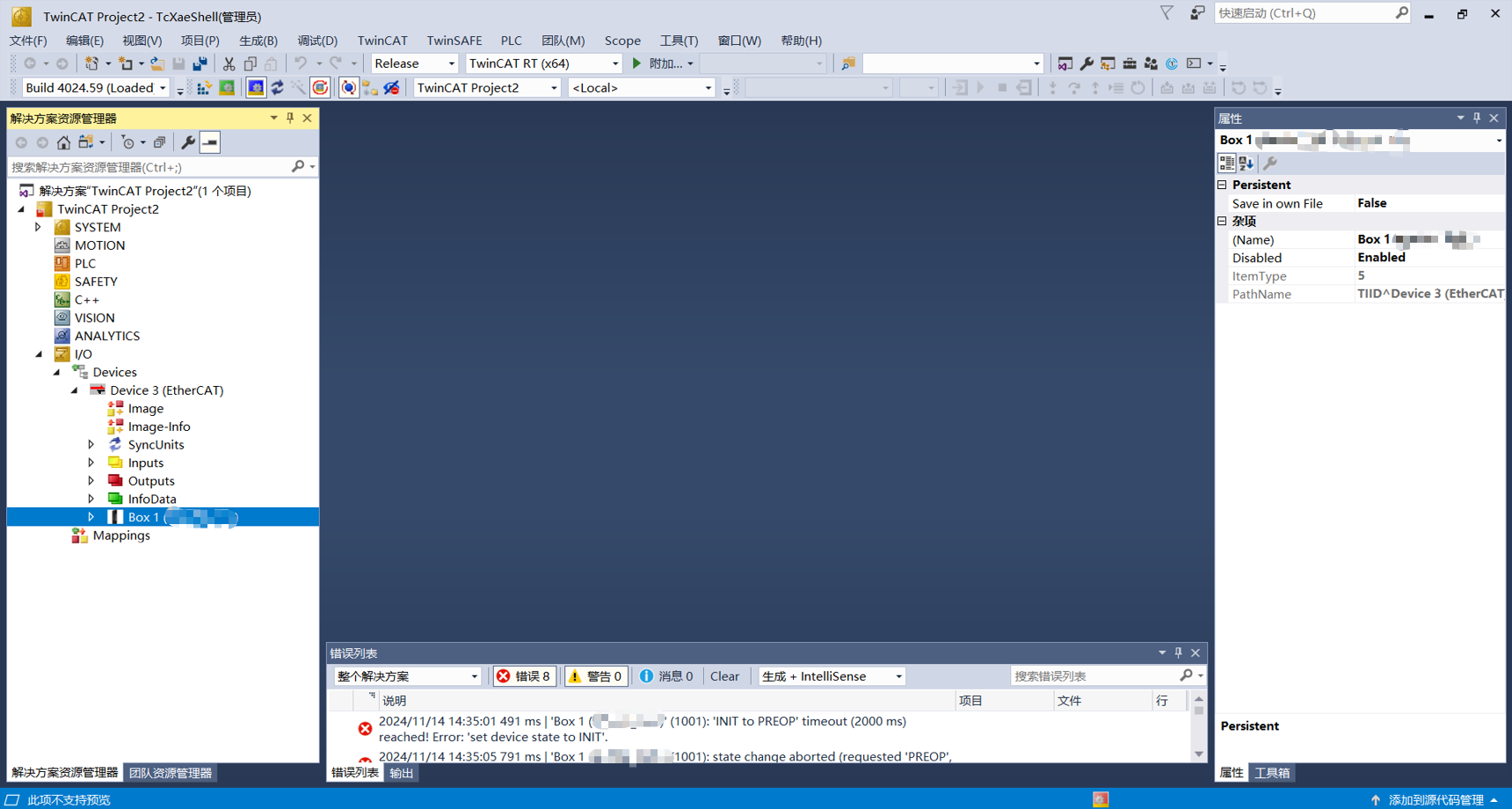Open the TwinCAT Project2 project dropdown

487,88
